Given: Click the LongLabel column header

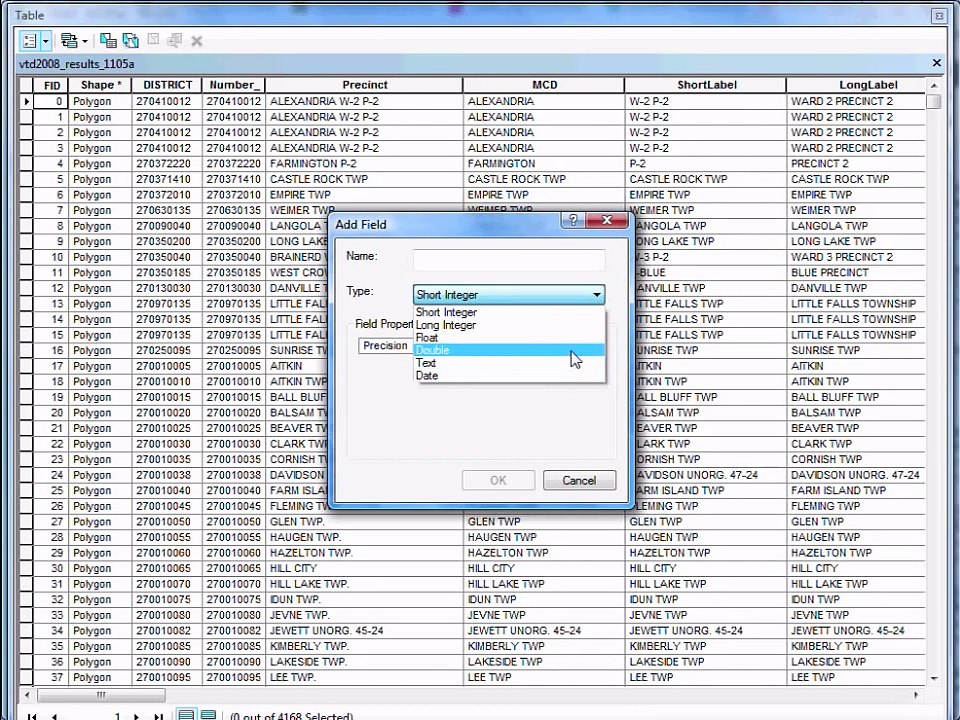Looking at the screenshot, I should 856,85.
